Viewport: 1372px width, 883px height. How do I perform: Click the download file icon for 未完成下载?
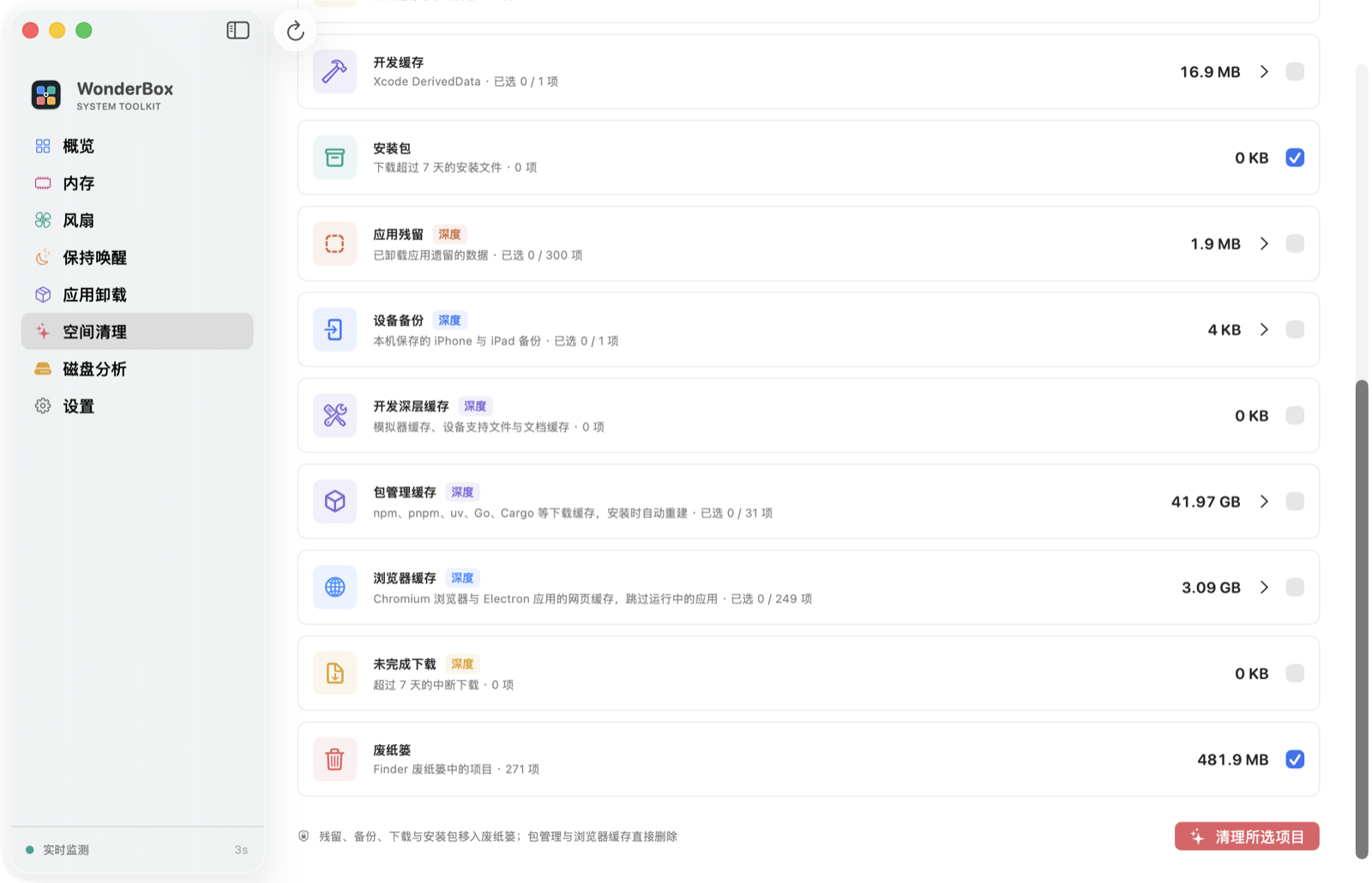tap(334, 673)
